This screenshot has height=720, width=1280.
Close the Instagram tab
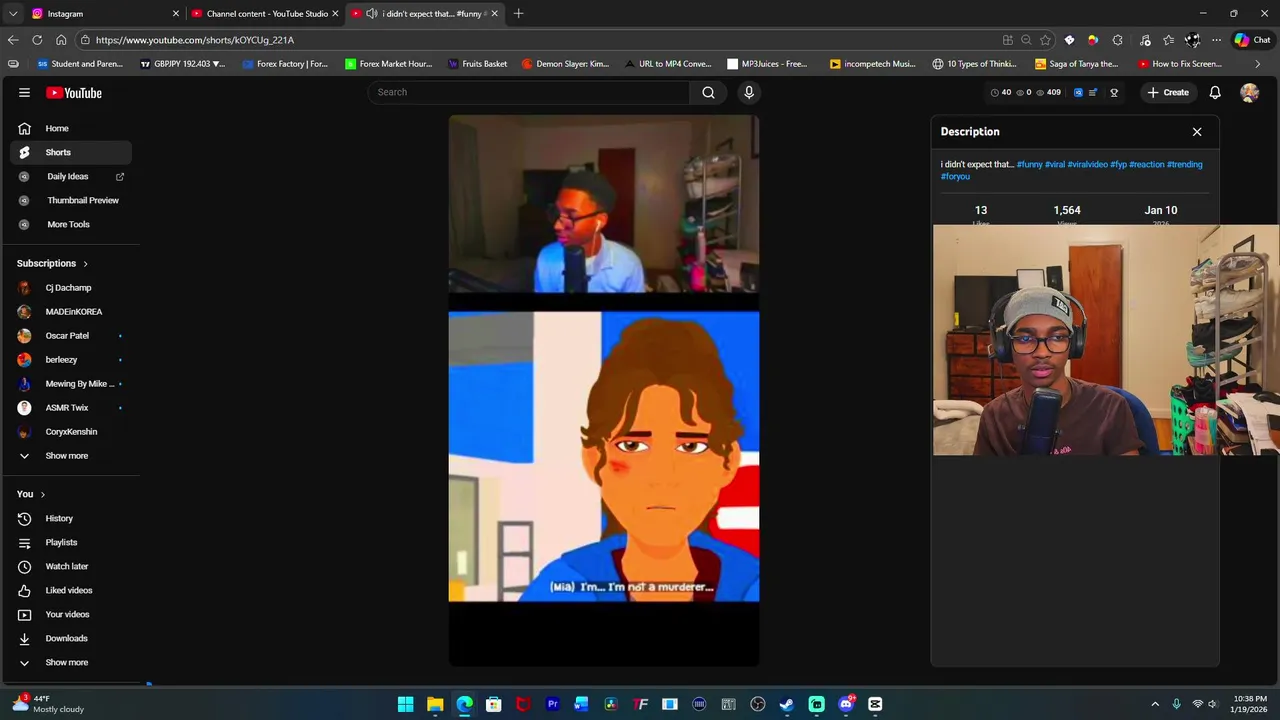(176, 13)
